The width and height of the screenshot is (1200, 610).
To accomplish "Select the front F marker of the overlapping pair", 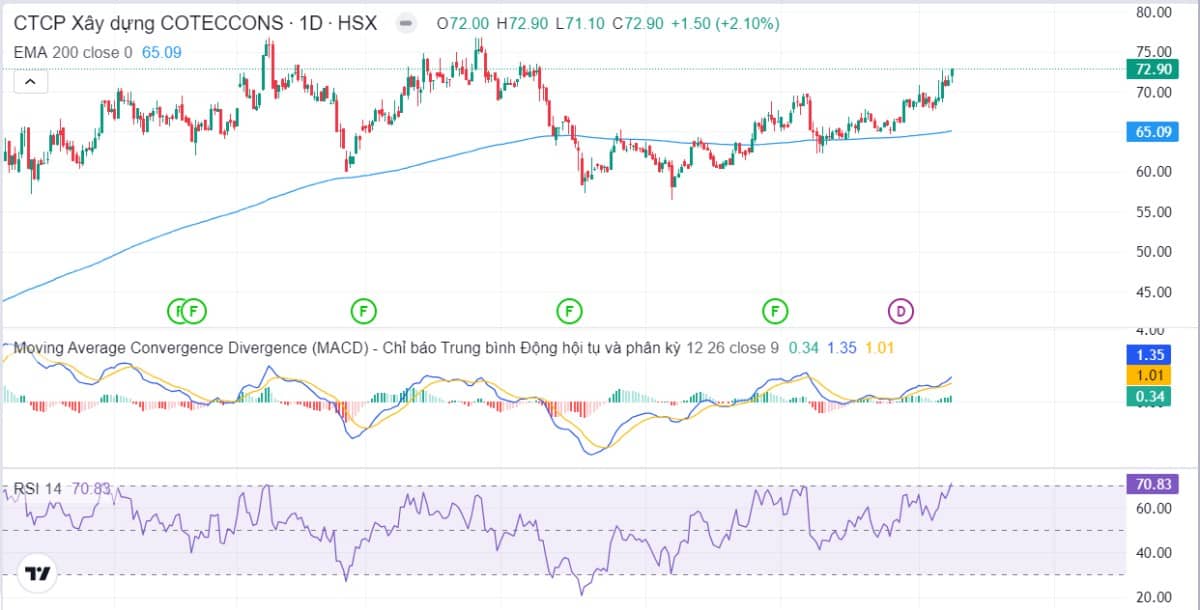I will tap(194, 311).
